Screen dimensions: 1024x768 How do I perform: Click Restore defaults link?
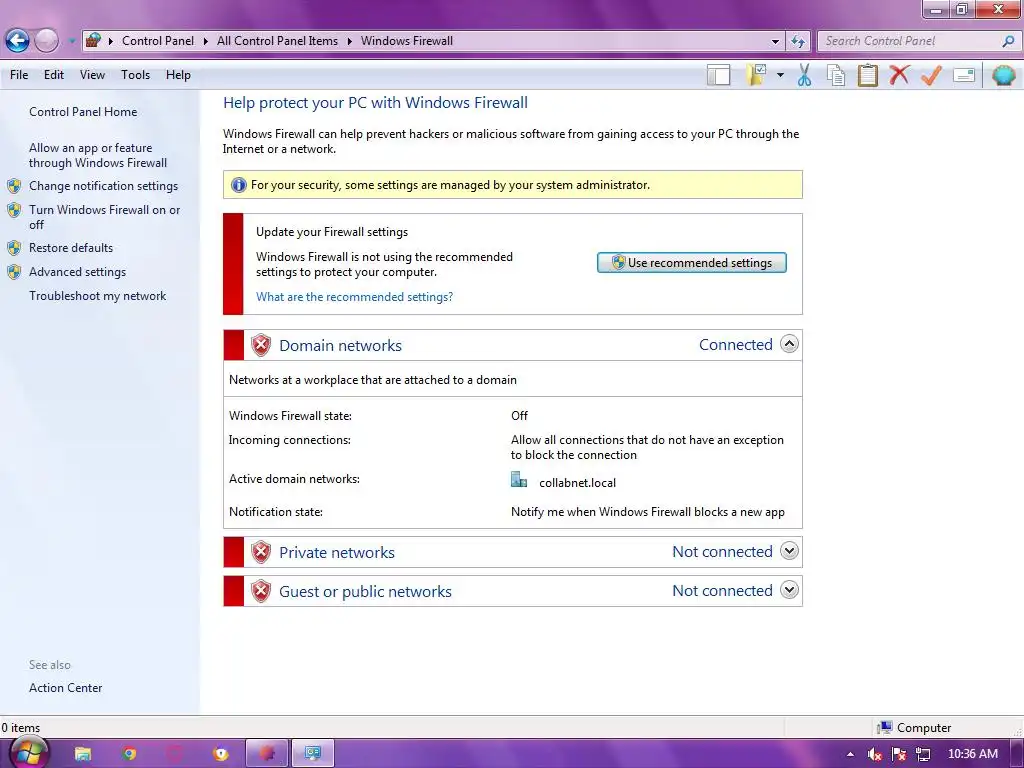click(x=71, y=248)
